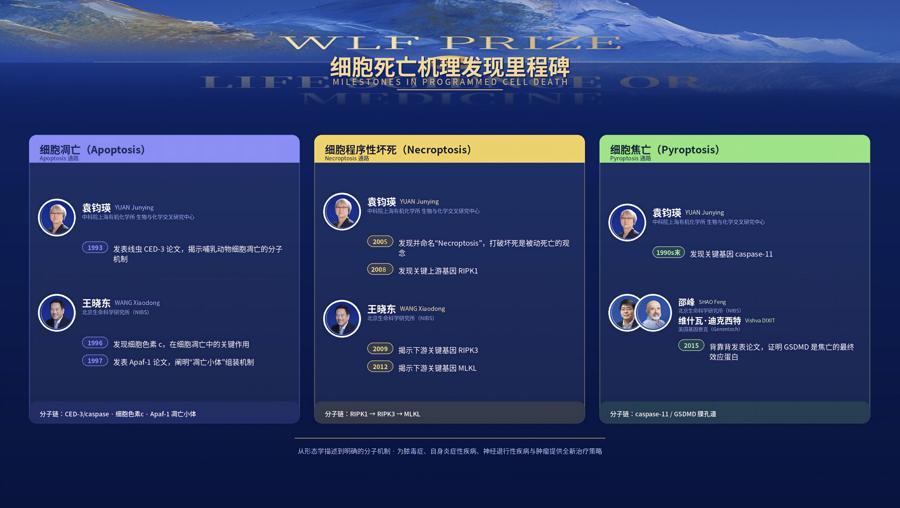This screenshot has width=900, height=508.
Task: Click Yuan Junying's portrait in Pyroptosis panel
Action: 627,222
